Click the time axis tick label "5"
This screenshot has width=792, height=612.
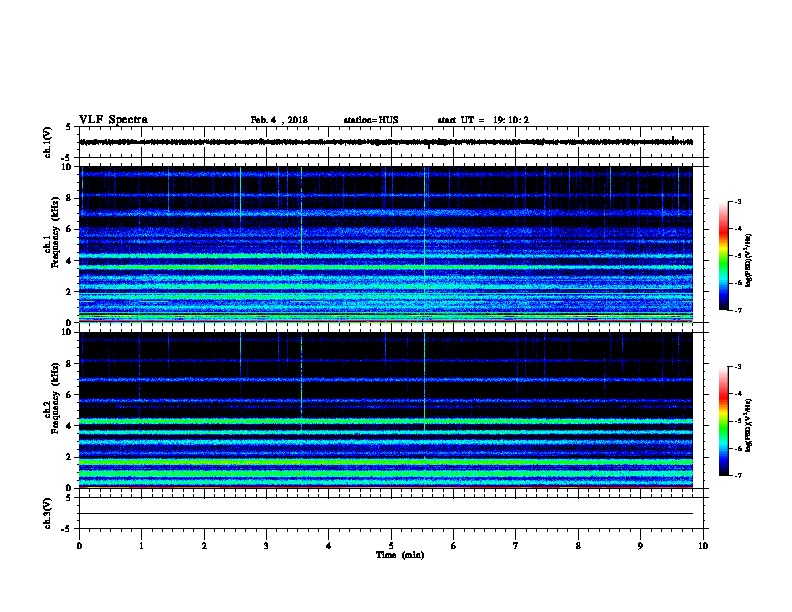click(391, 546)
